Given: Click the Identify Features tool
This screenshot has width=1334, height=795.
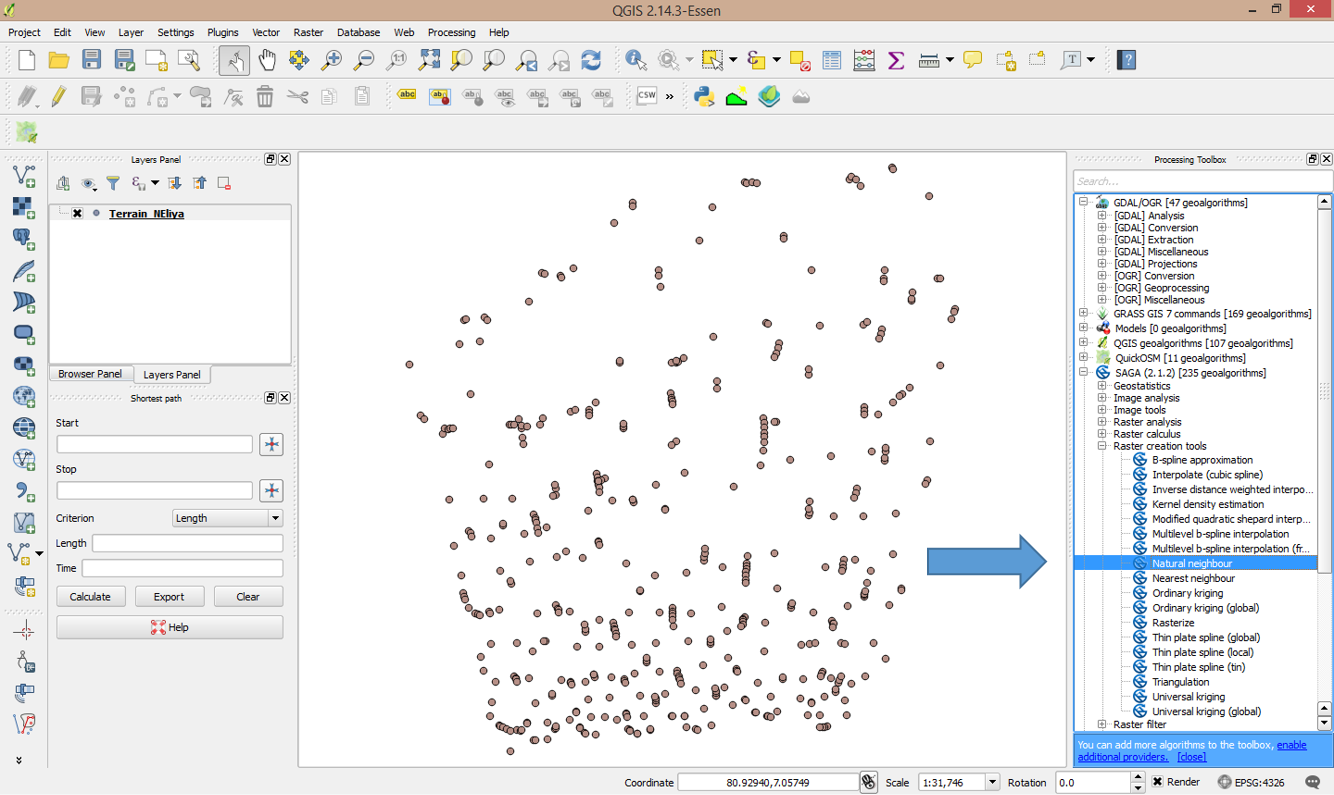Looking at the screenshot, I should point(635,60).
